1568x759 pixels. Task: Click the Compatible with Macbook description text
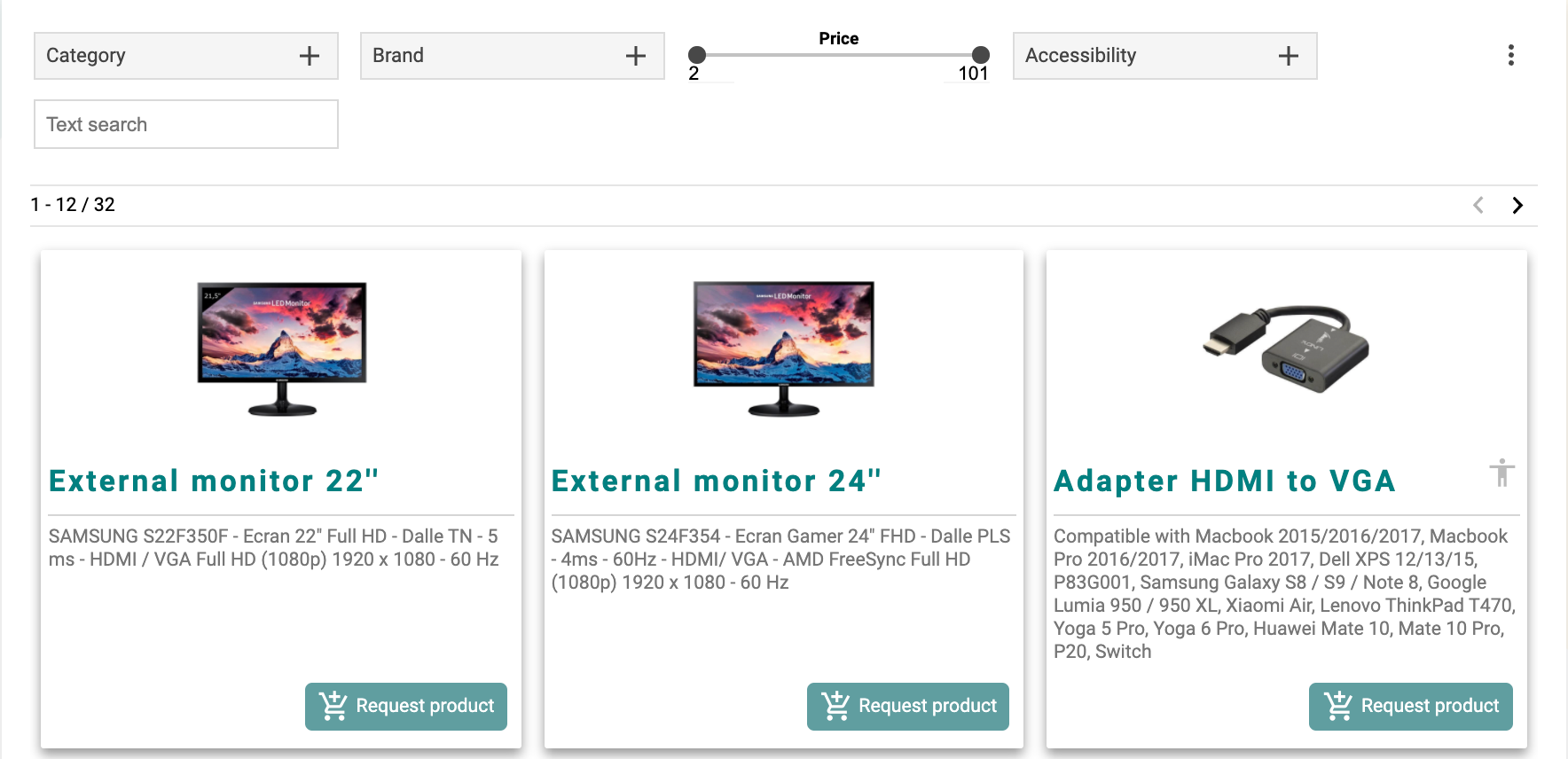coord(1285,594)
